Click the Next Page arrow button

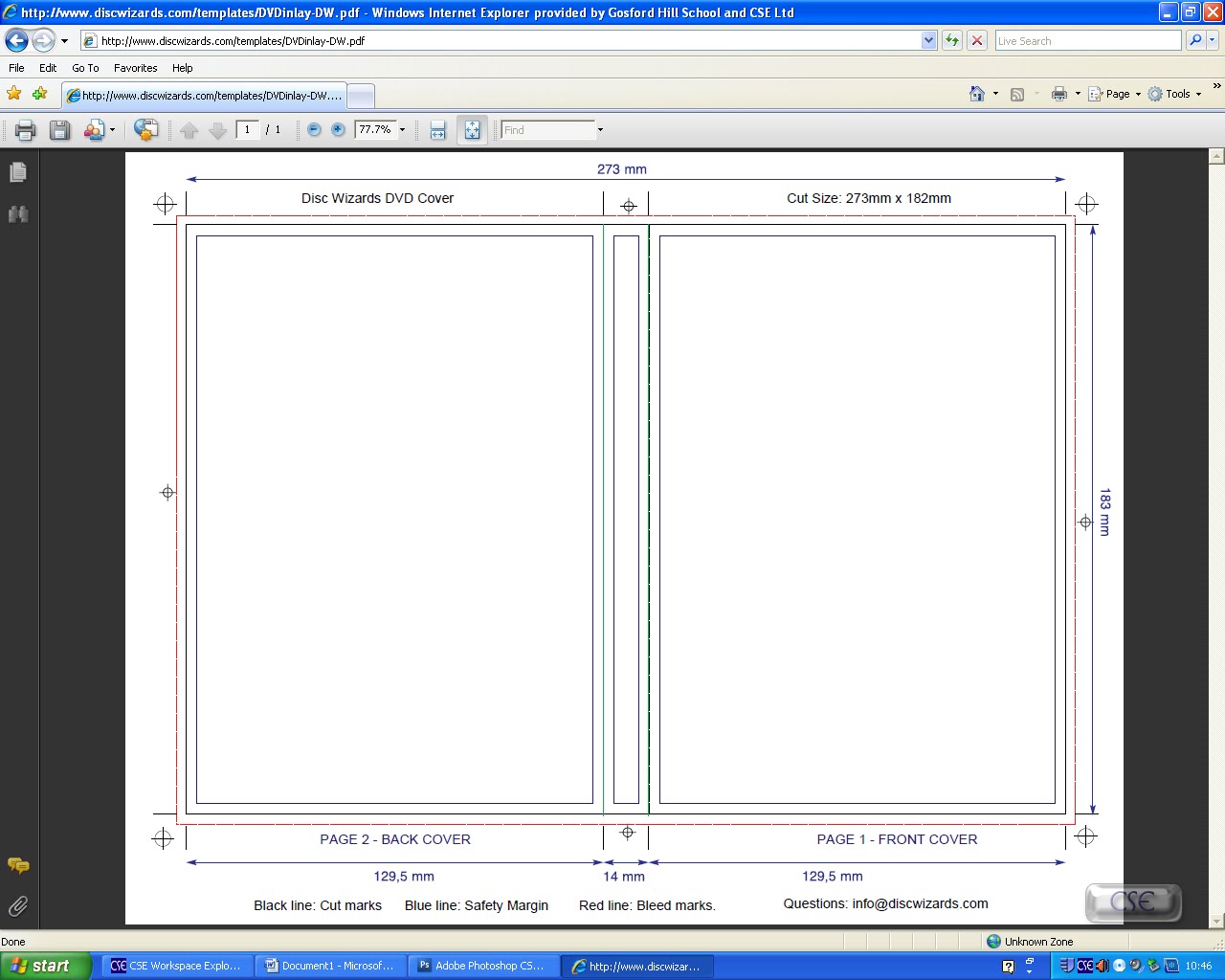217,129
